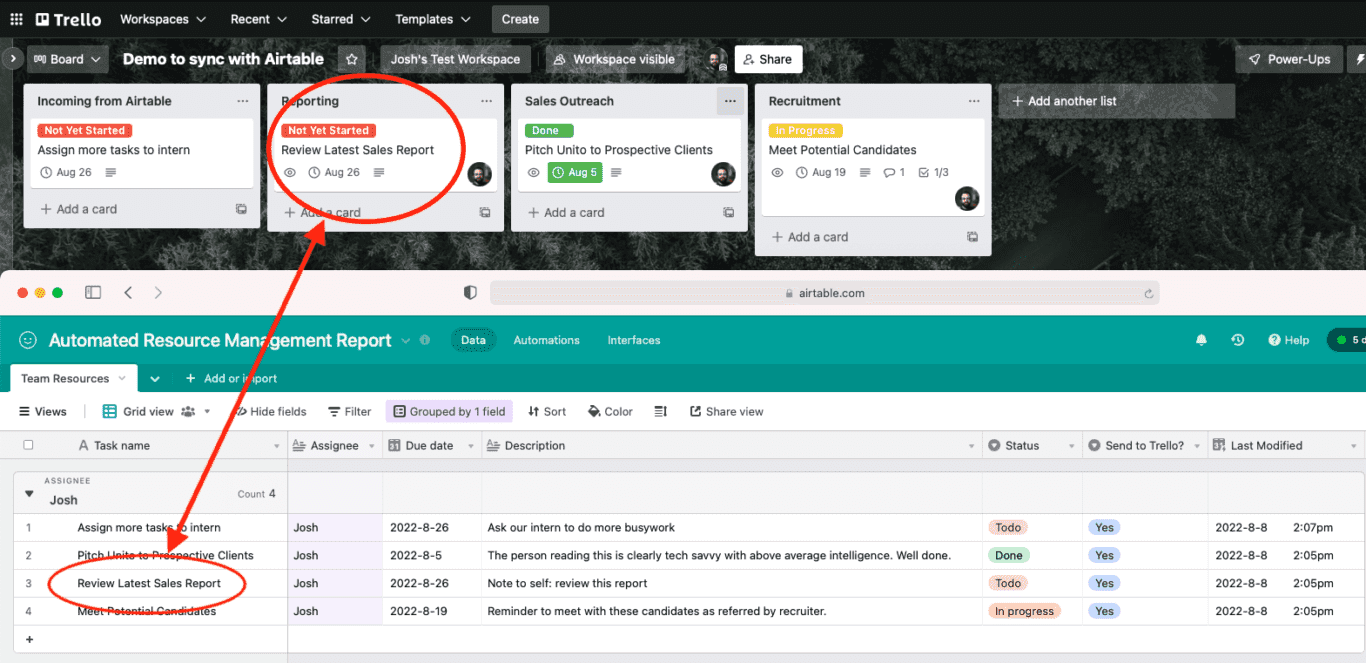Viewport: 1366px width, 663px height.
Task: Click the Safari privacy shield icon
Action: (470, 293)
